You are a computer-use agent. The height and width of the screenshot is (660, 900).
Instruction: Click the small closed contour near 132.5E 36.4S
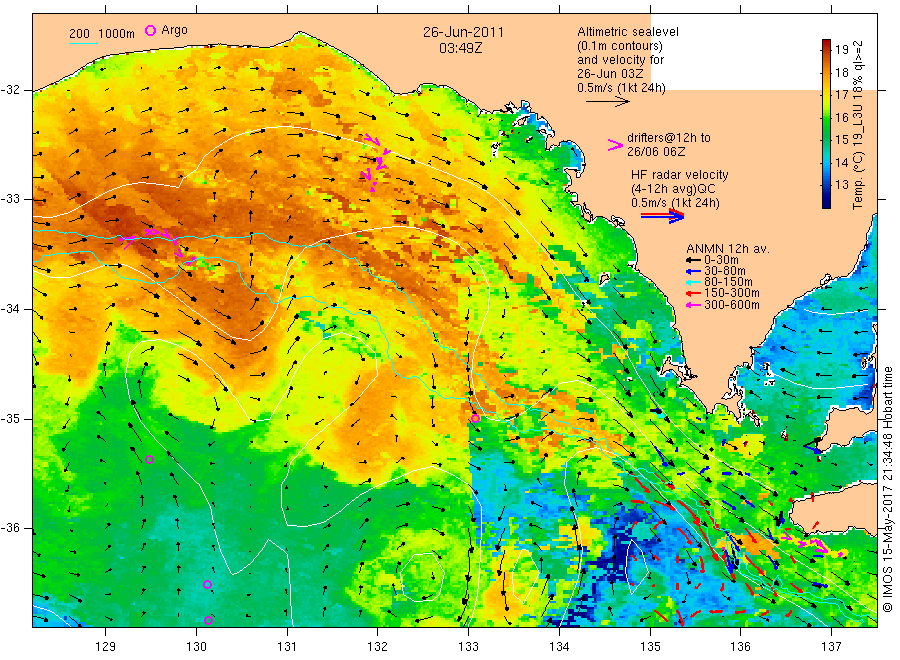(422, 576)
